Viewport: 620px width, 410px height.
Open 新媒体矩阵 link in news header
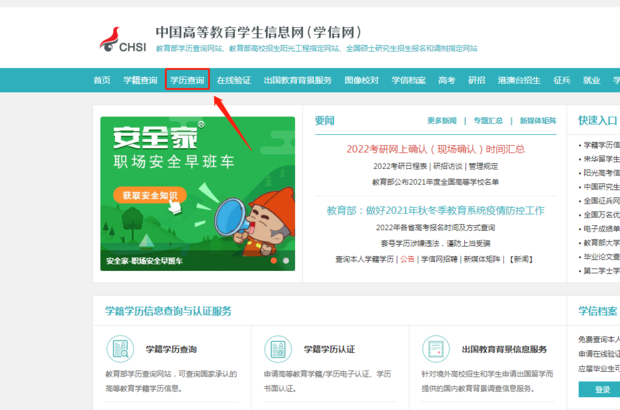538,121
